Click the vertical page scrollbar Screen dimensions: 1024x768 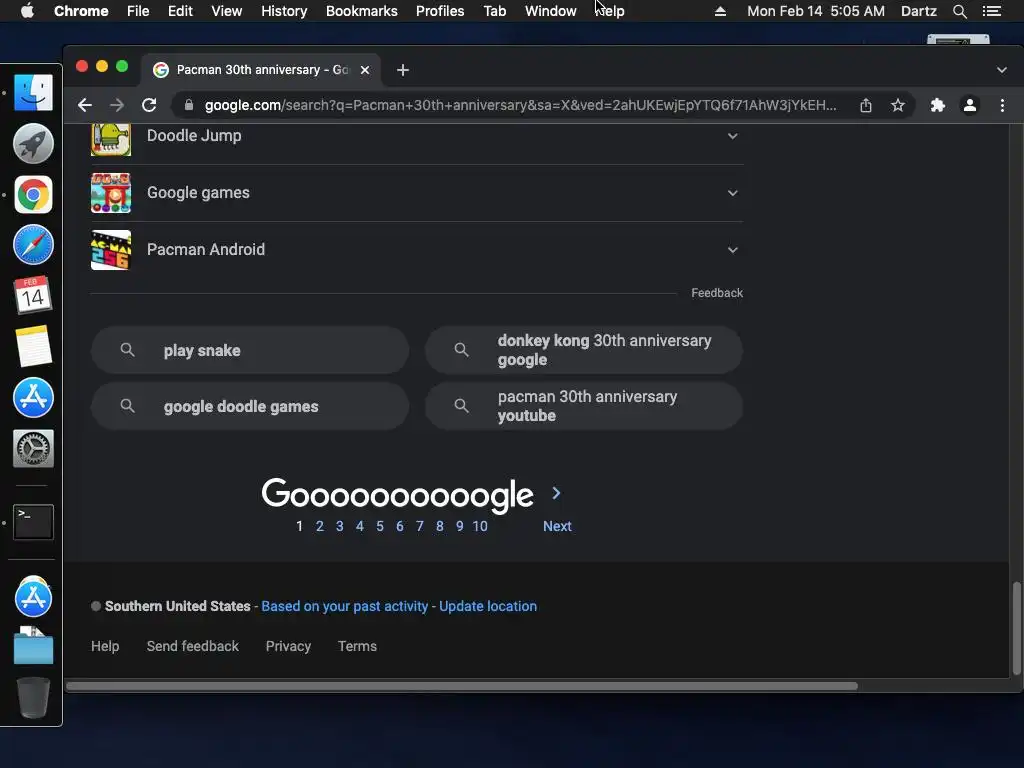click(x=1016, y=628)
